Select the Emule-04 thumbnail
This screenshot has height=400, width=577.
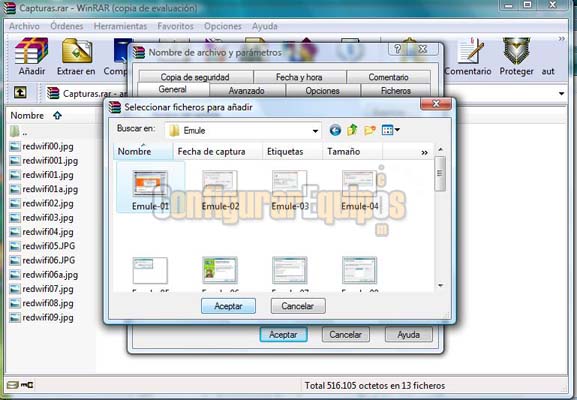coord(360,190)
